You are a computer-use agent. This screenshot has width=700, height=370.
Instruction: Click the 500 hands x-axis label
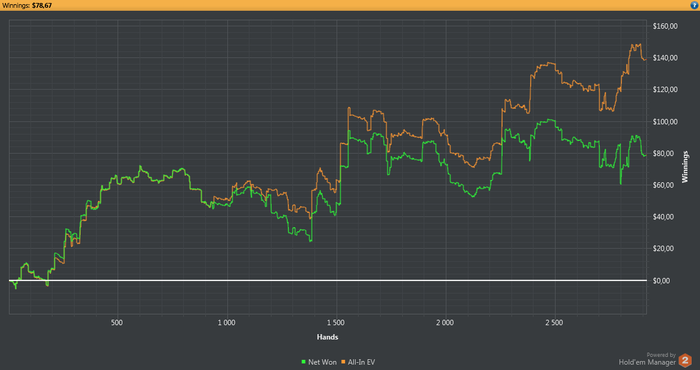pos(117,323)
